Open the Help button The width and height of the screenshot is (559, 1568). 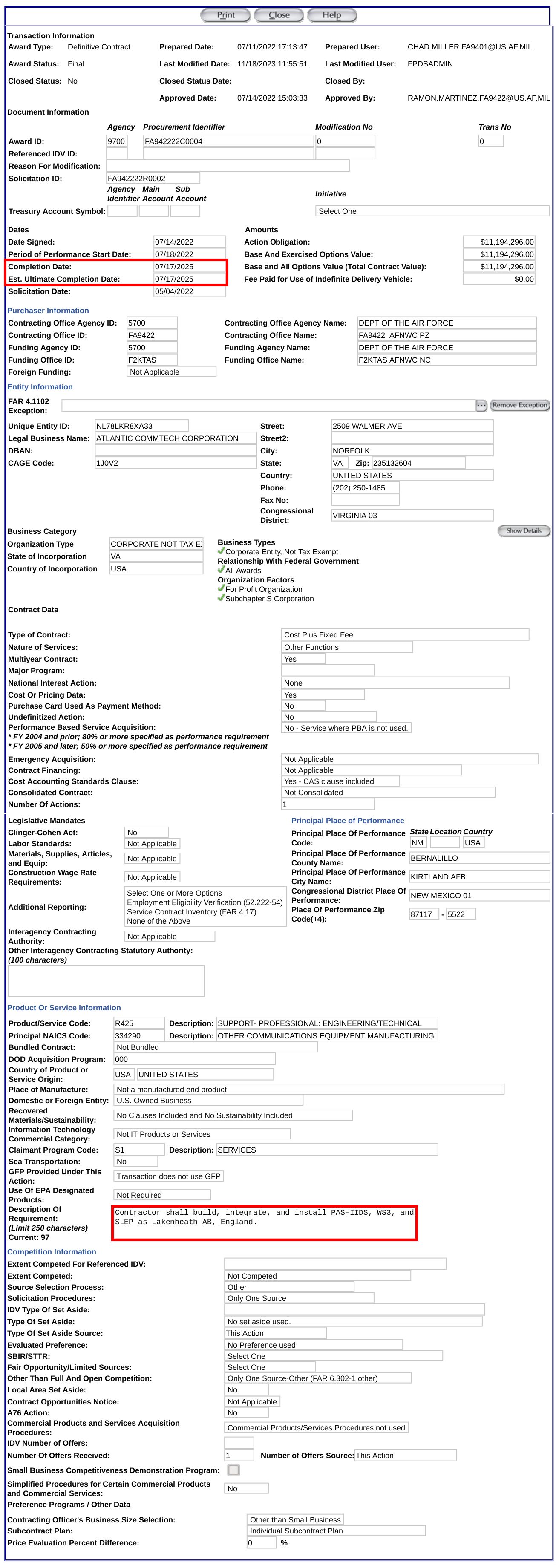pos(332,15)
